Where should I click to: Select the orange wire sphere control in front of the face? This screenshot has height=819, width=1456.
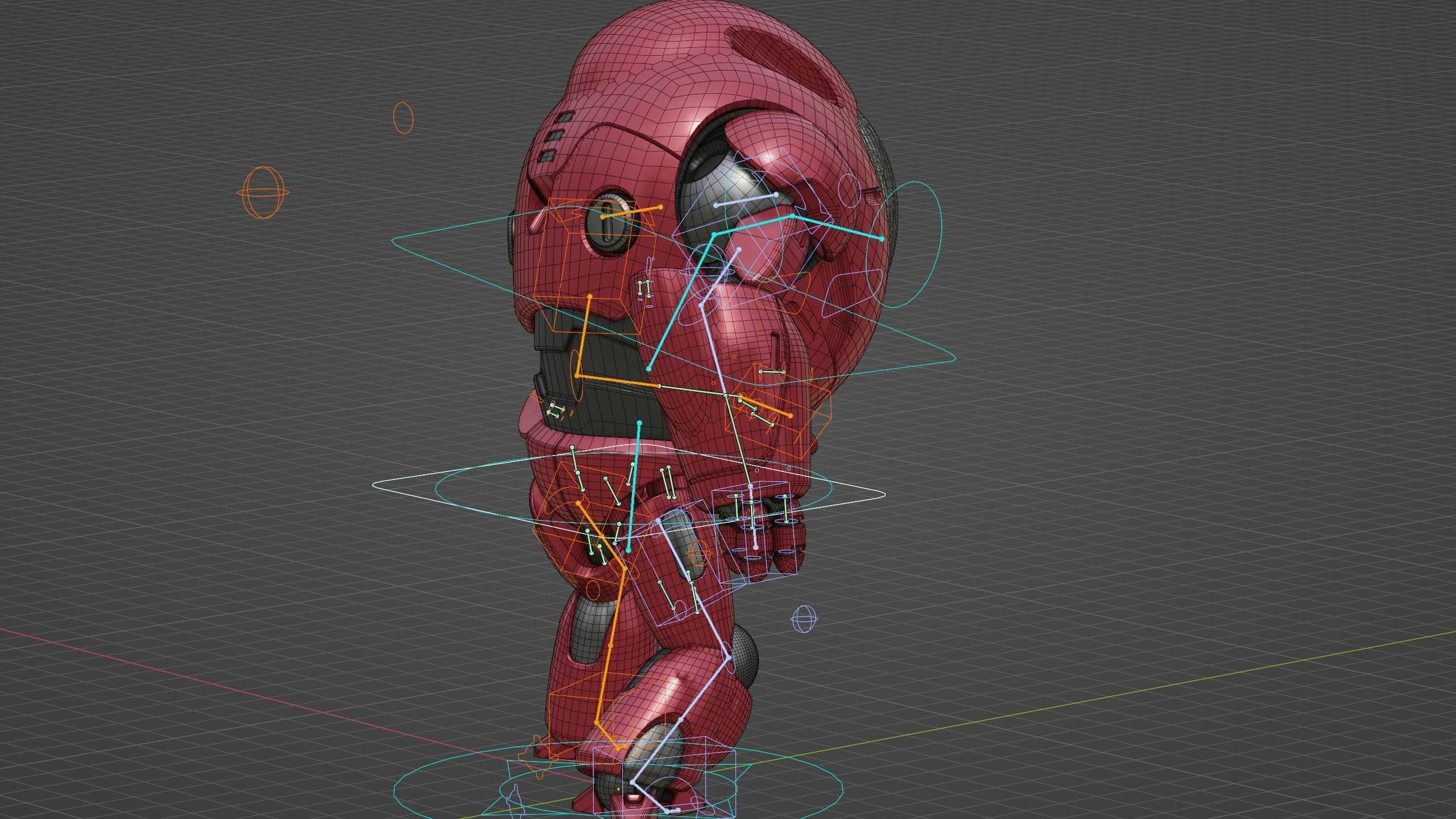pos(263,192)
